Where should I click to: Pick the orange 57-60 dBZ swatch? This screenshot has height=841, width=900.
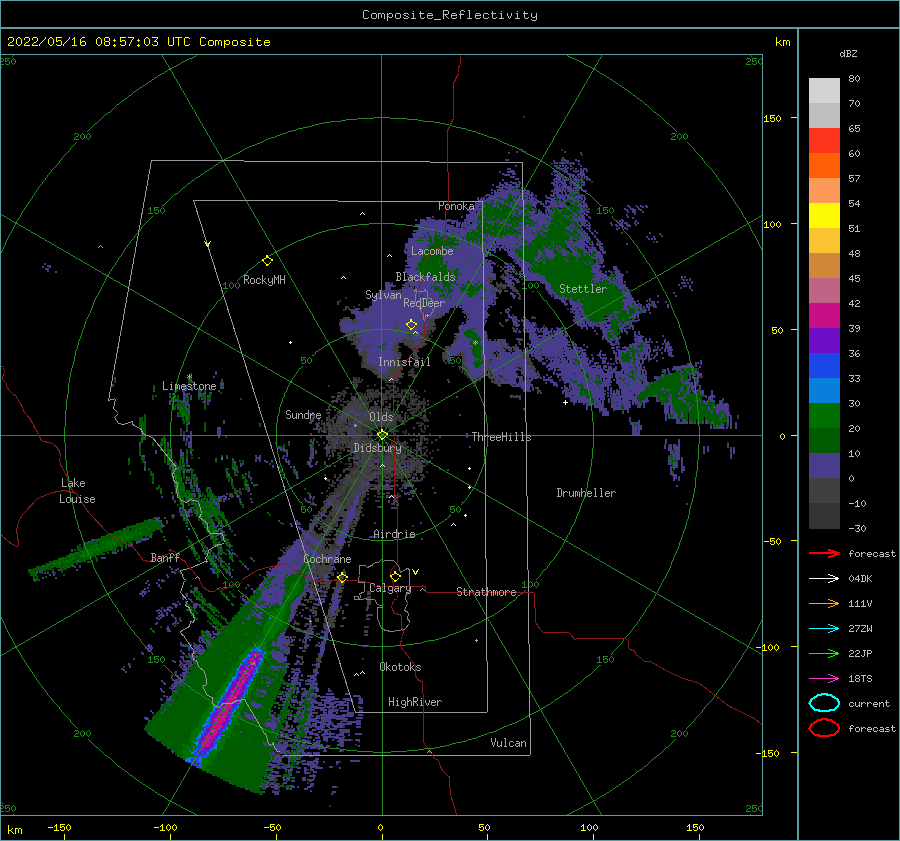click(824, 165)
